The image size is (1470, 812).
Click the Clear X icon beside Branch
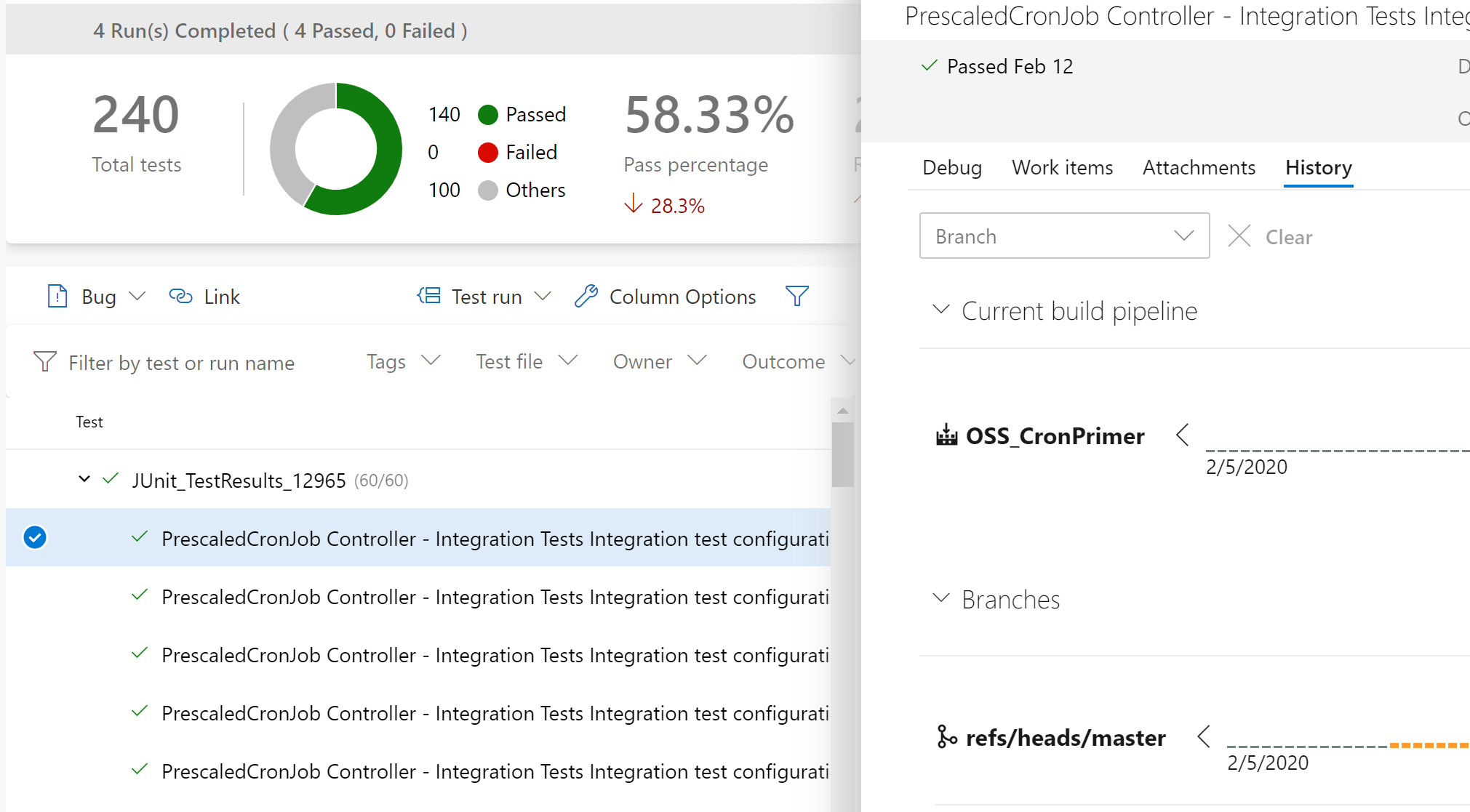coord(1239,236)
